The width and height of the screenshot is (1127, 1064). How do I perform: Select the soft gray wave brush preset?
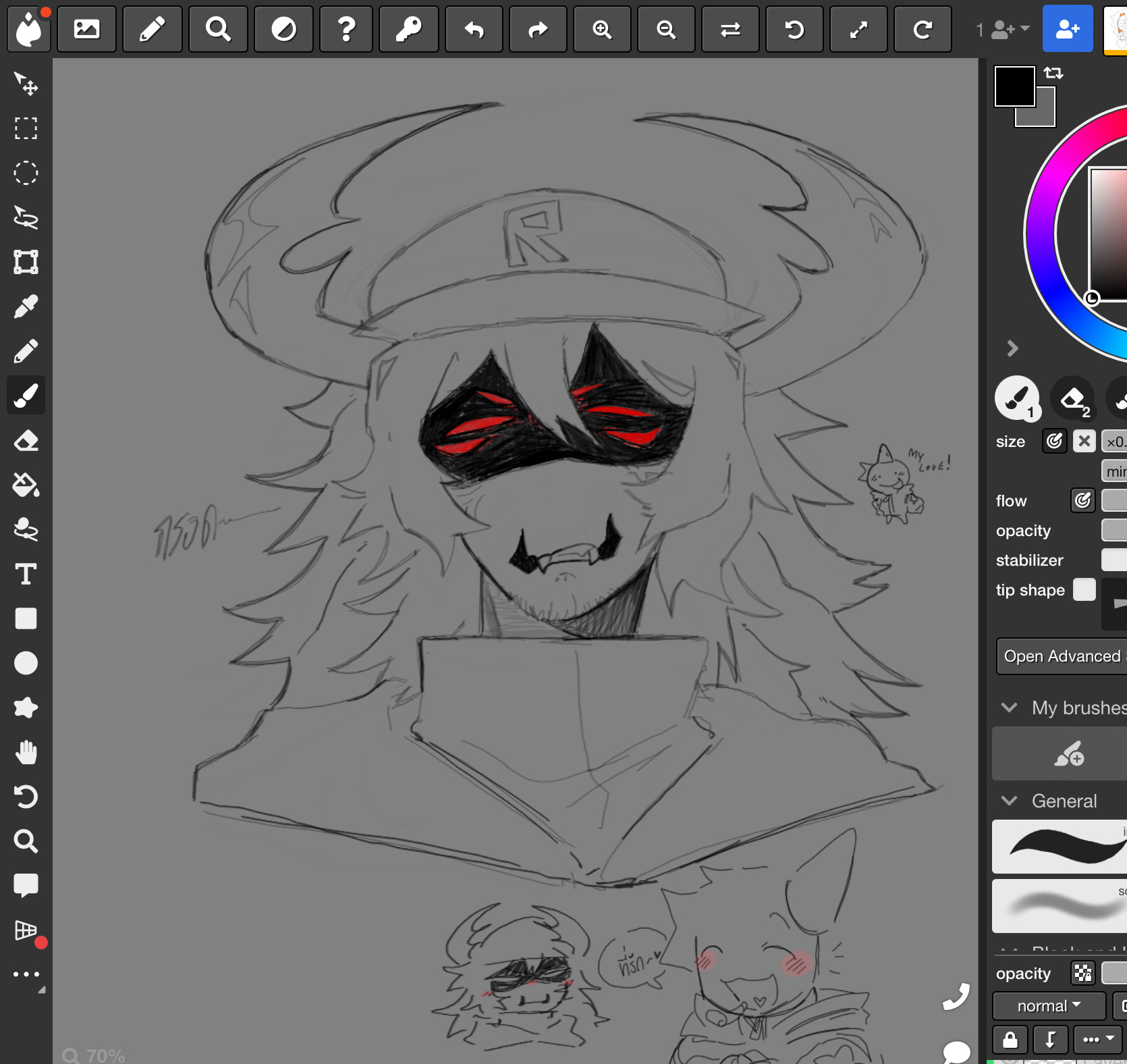pyautogui.click(x=1060, y=906)
